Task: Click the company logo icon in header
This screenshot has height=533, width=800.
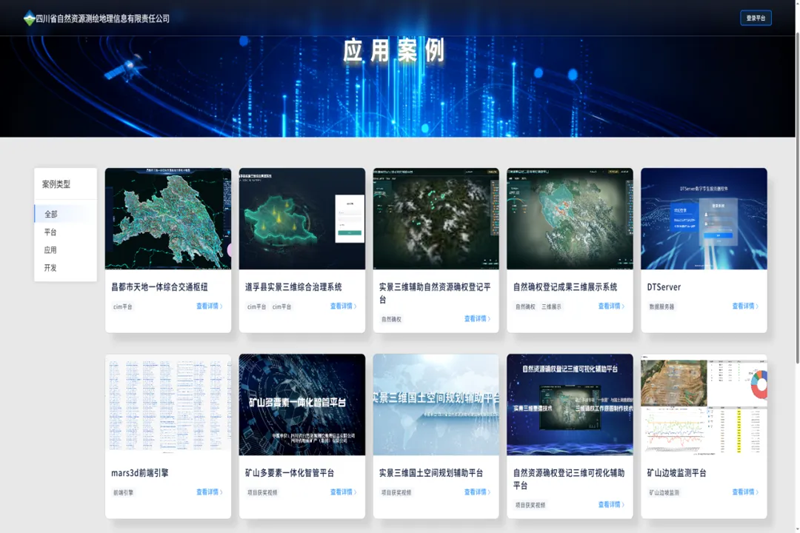Action: [x=29, y=18]
